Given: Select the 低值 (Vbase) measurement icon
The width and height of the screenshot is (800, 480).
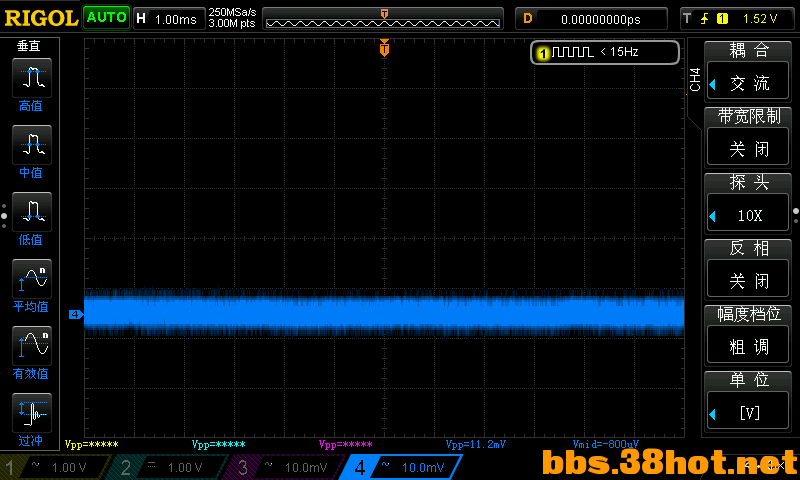Looking at the screenshot, I should coord(32,212).
